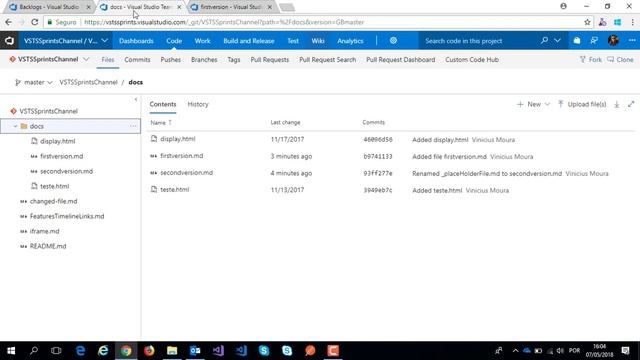This screenshot has width=640, height=360.
Task: Open the Chrome menu three dots
Action: (633, 22)
